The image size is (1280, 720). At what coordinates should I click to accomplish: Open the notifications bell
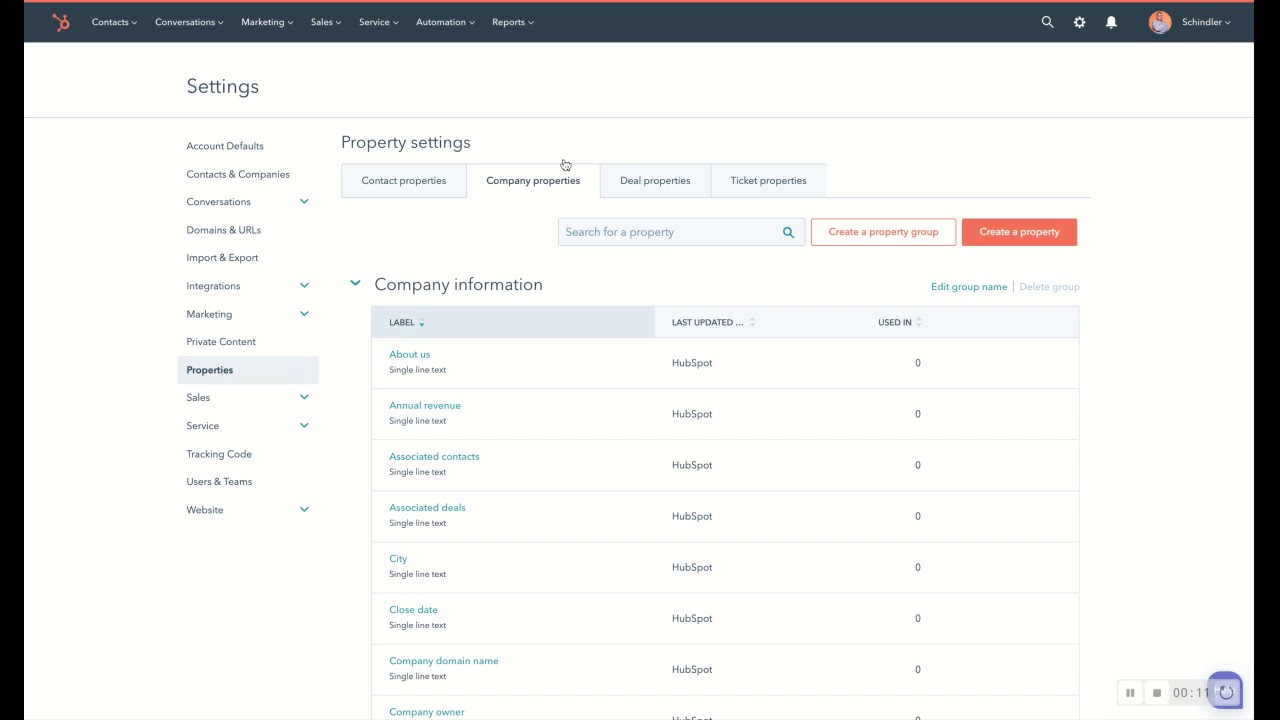click(1111, 22)
